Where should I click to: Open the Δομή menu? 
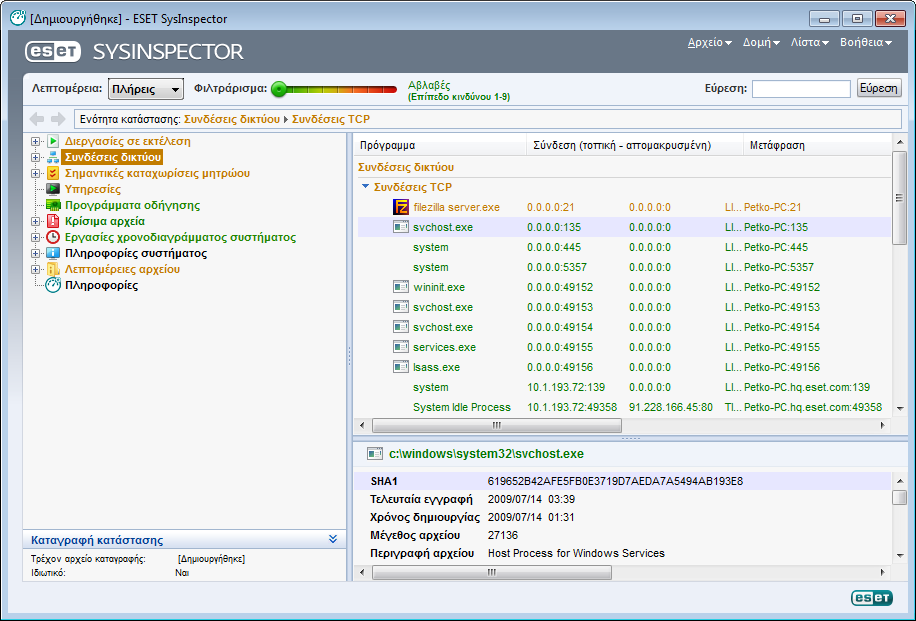point(761,42)
